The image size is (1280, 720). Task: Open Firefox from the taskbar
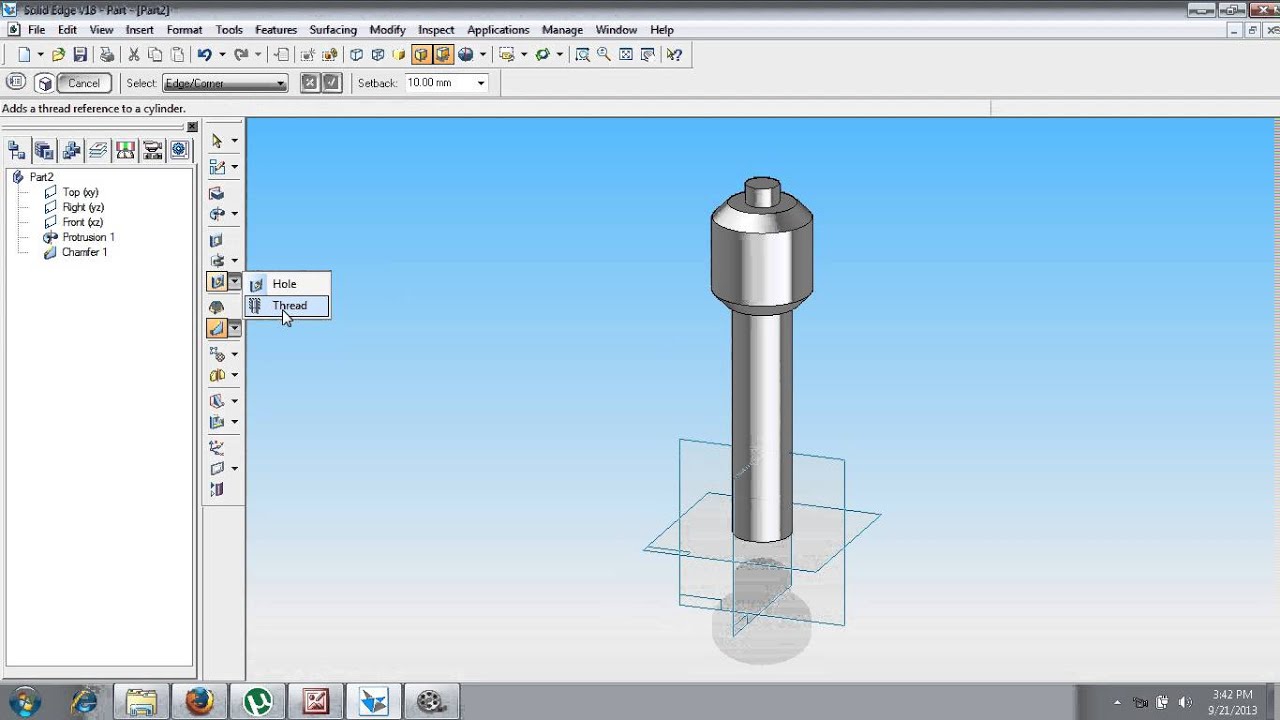click(199, 701)
